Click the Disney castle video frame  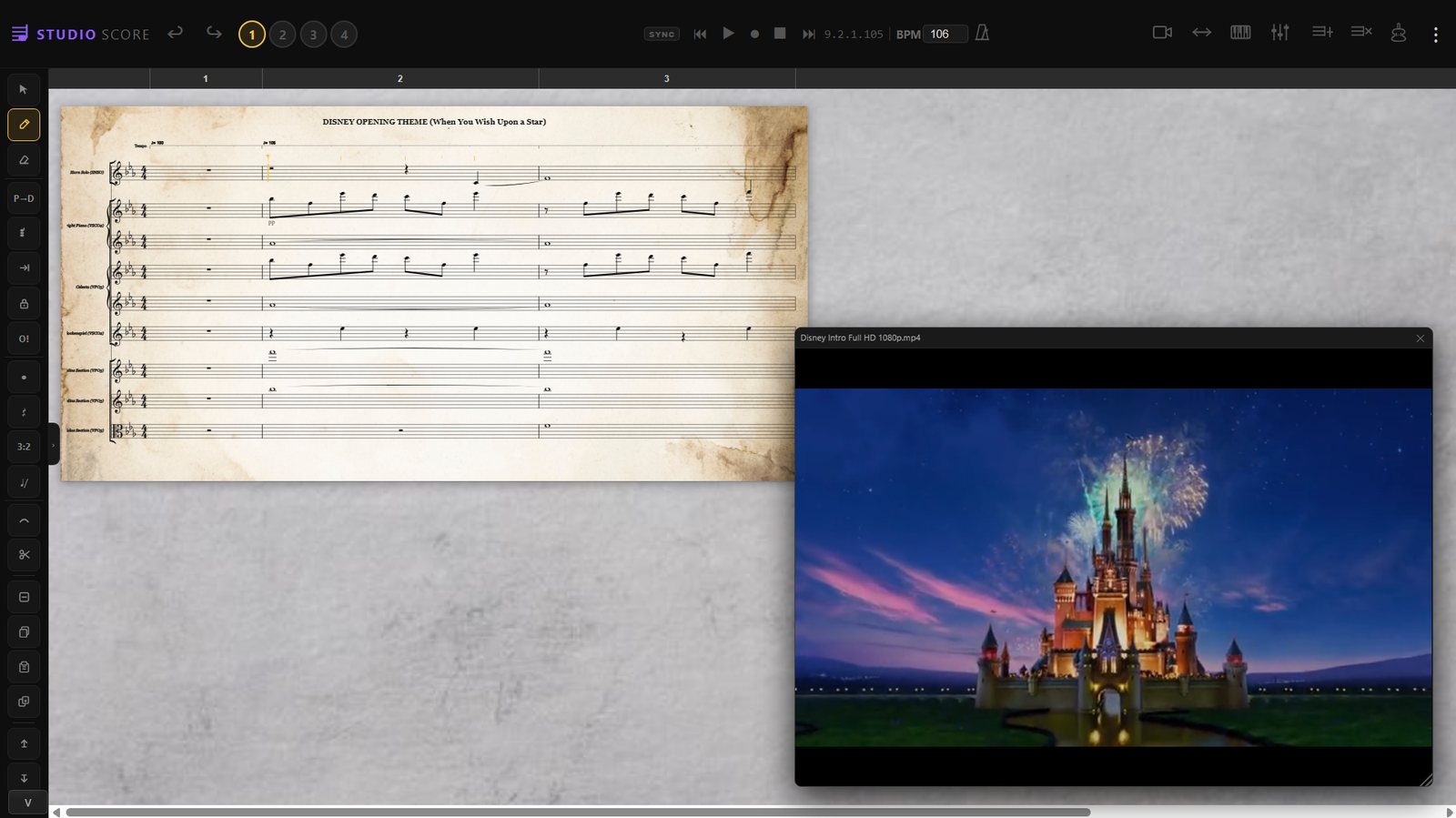[x=1114, y=568]
